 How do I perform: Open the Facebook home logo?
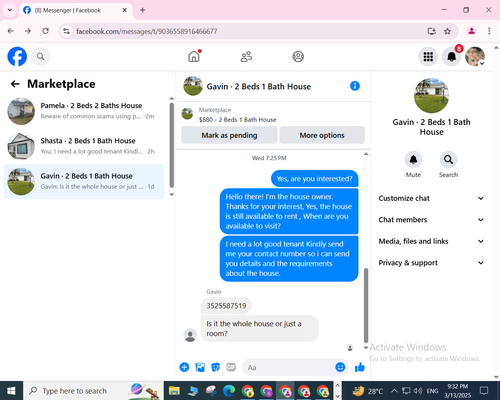coord(17,56)
